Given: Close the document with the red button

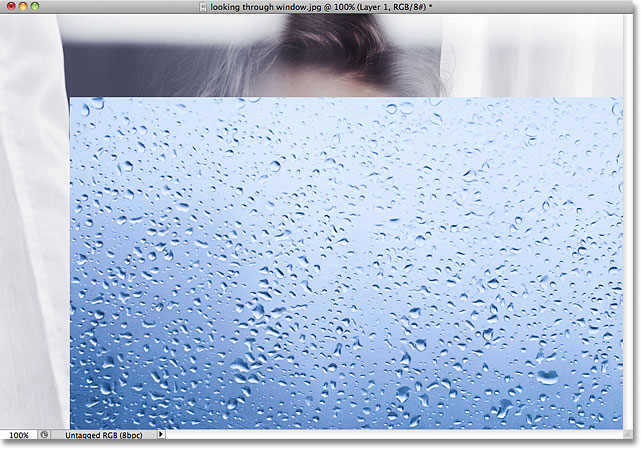Looking at the screenshot, I should [x=11, y=6].
